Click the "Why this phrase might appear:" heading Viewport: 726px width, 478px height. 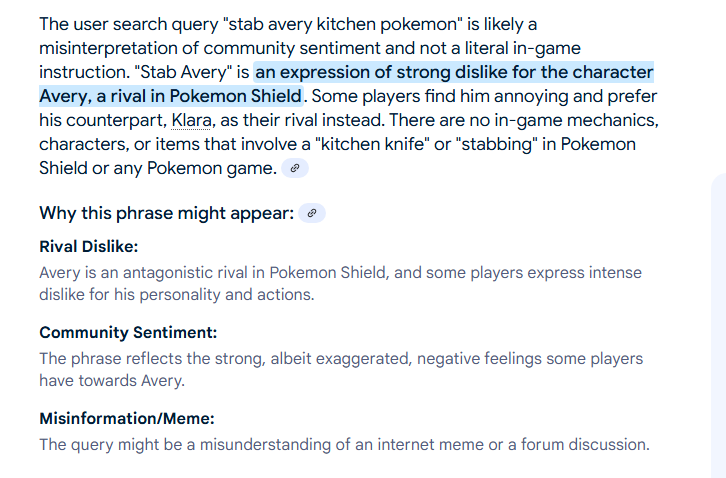(167, 213)
